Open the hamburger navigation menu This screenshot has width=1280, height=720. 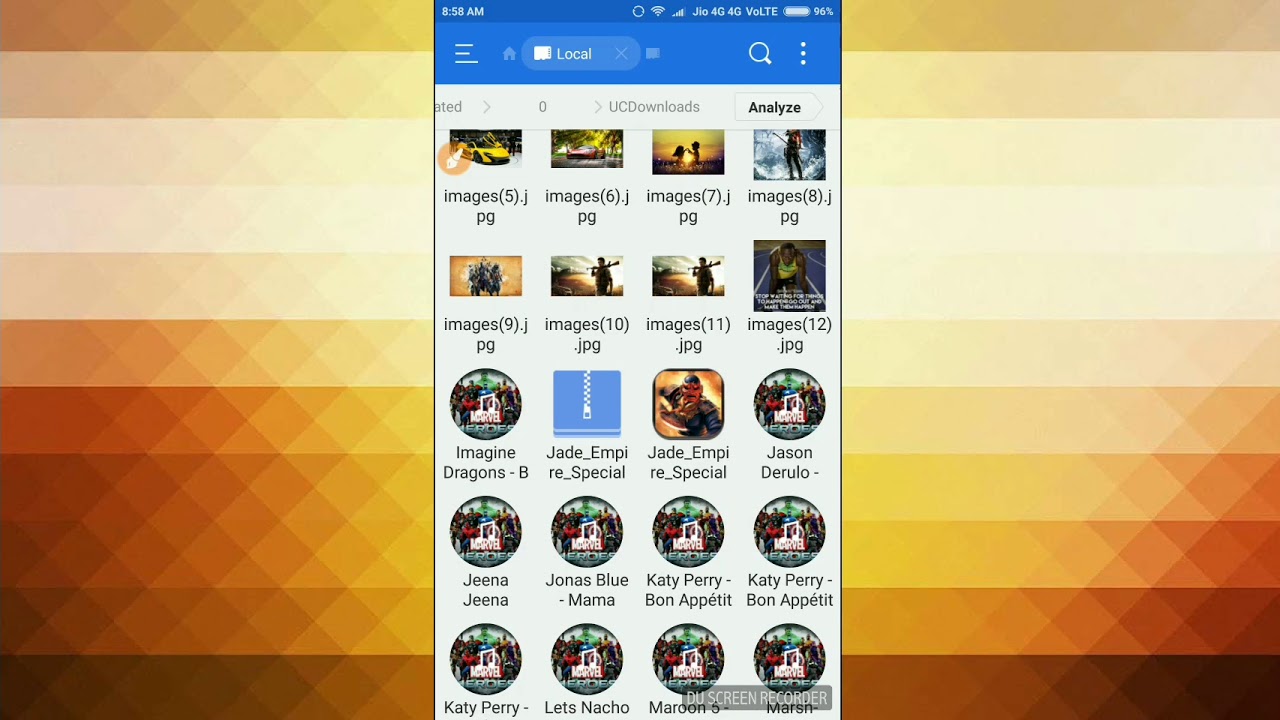[x=466, y=54]
